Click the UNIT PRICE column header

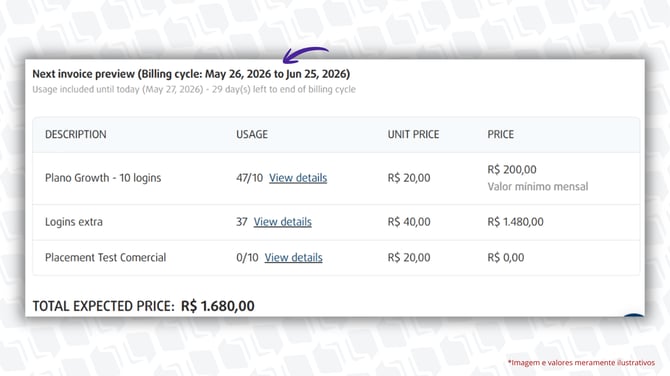pos(413,134)
